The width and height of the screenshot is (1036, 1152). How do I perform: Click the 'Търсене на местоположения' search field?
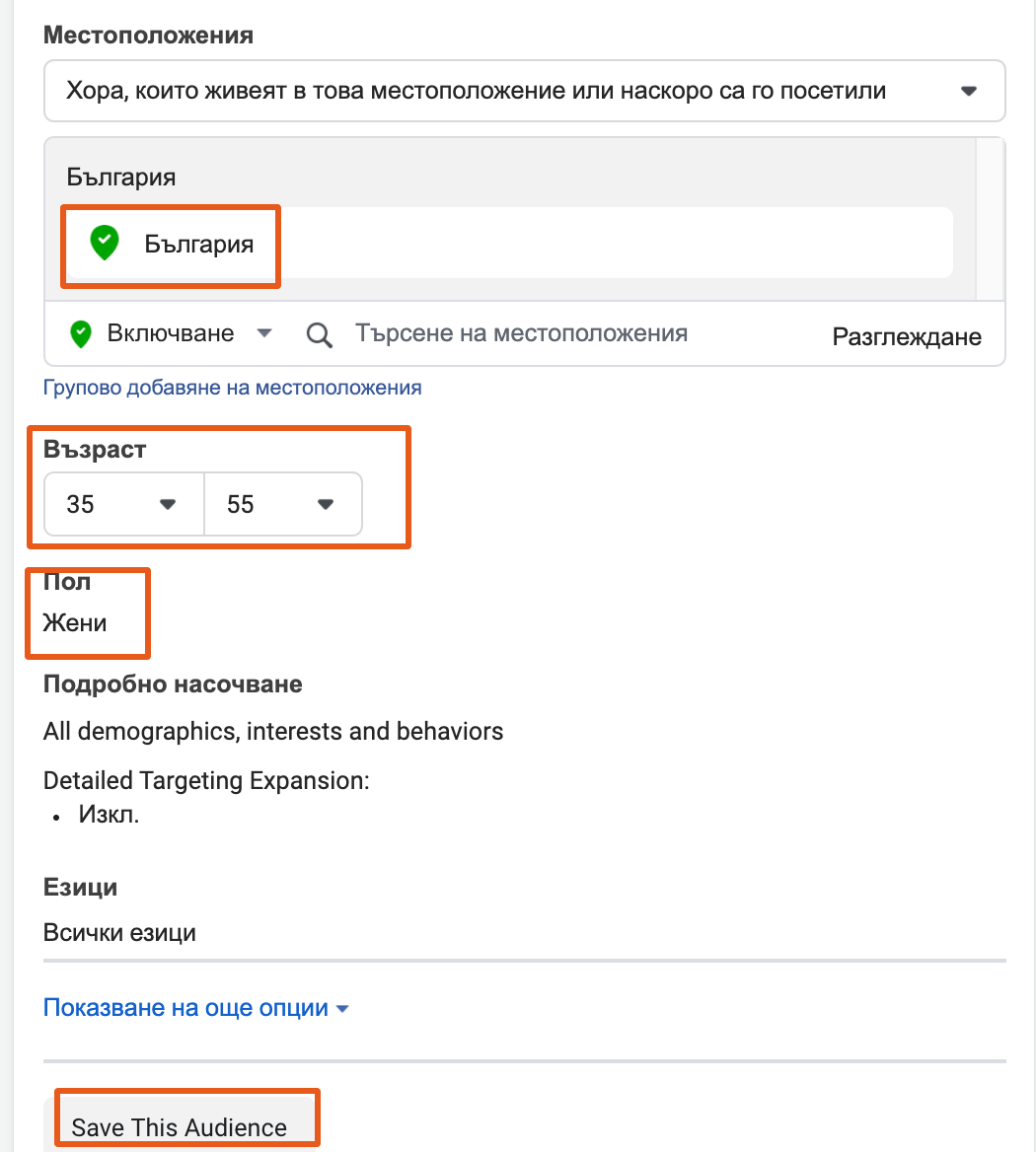(x=521, y=333)
